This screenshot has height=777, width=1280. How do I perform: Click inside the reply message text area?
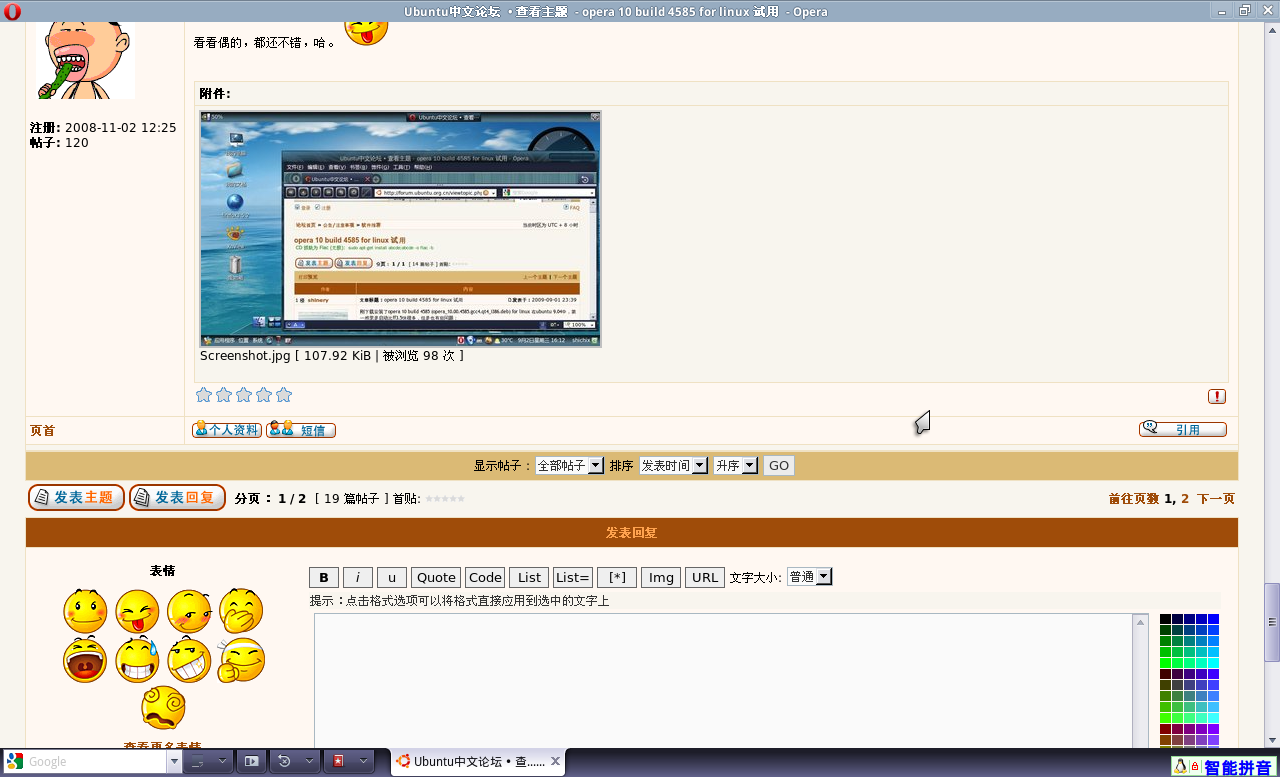(724, 681)
